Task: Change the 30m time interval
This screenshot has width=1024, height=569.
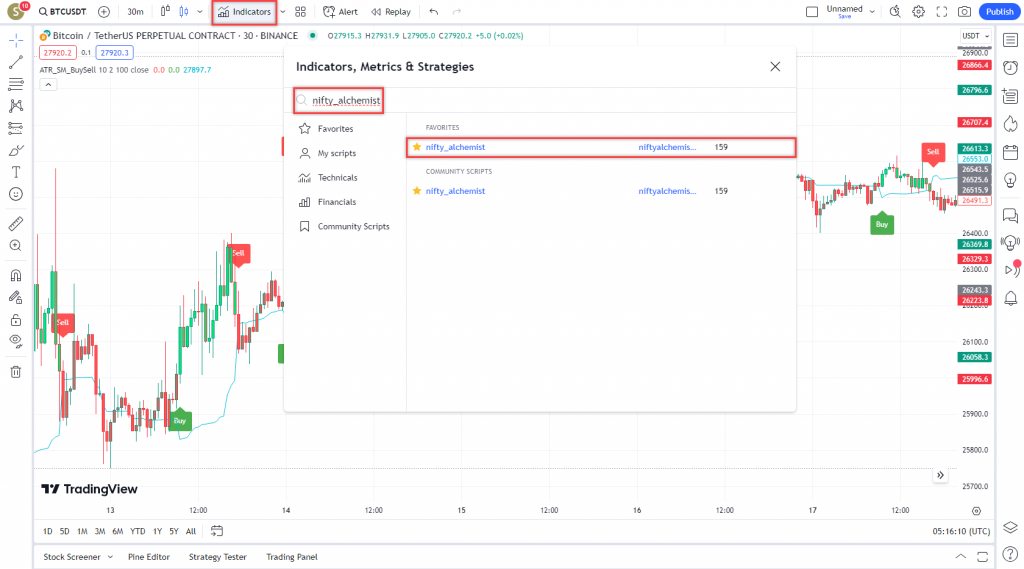Action: point(135,12)
